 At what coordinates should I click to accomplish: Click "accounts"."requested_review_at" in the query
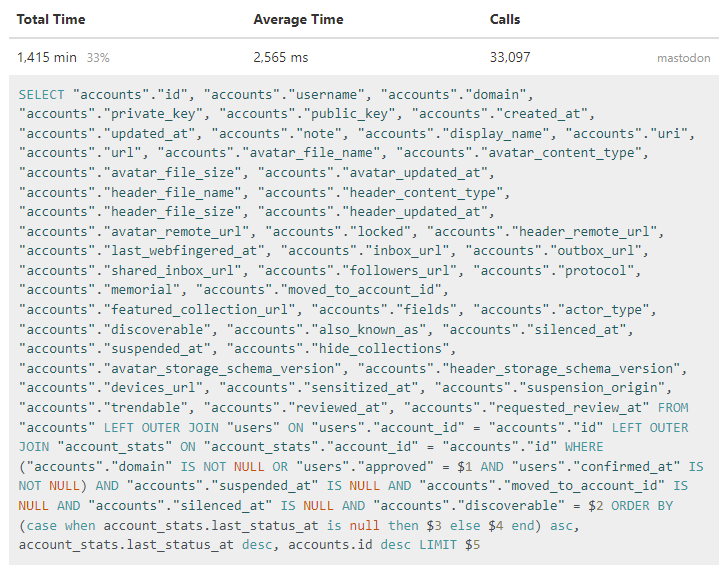pos(526,408)
